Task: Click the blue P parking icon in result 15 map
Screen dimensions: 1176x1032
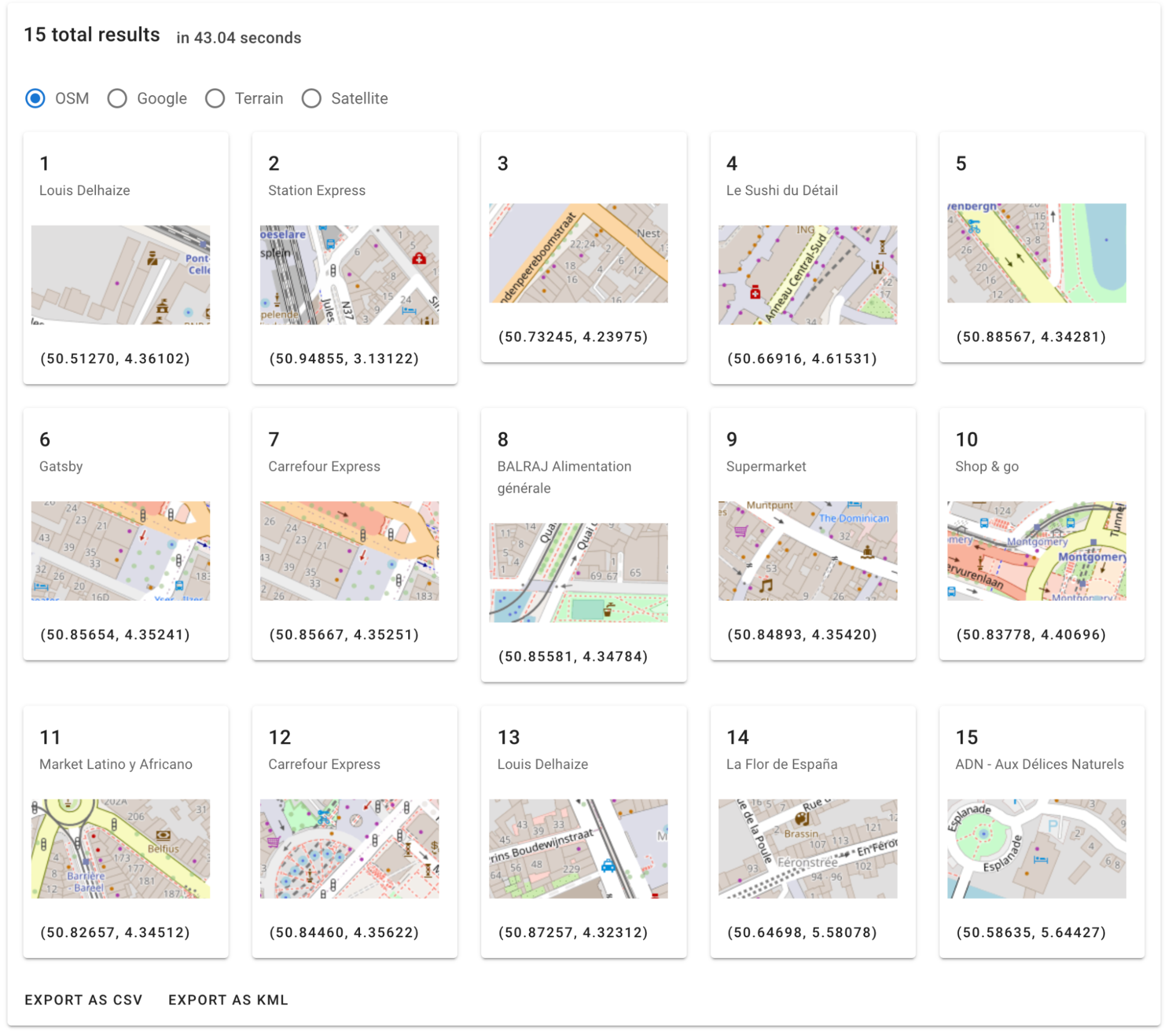Action: [x=1053, y=827]
